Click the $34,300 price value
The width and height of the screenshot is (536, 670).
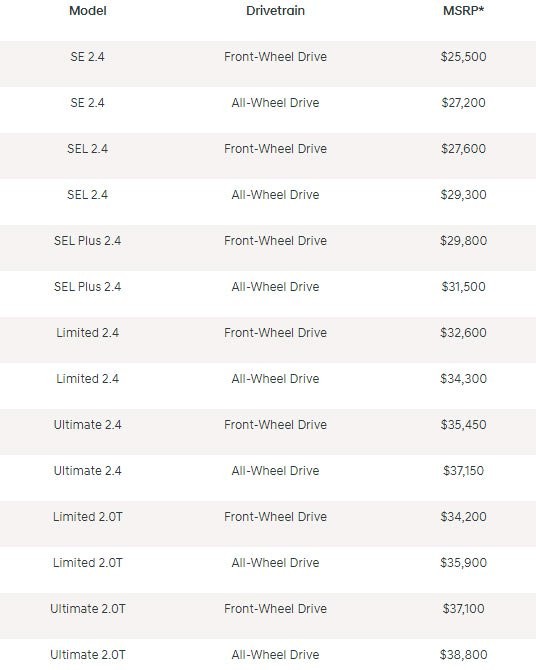[463, 379]
